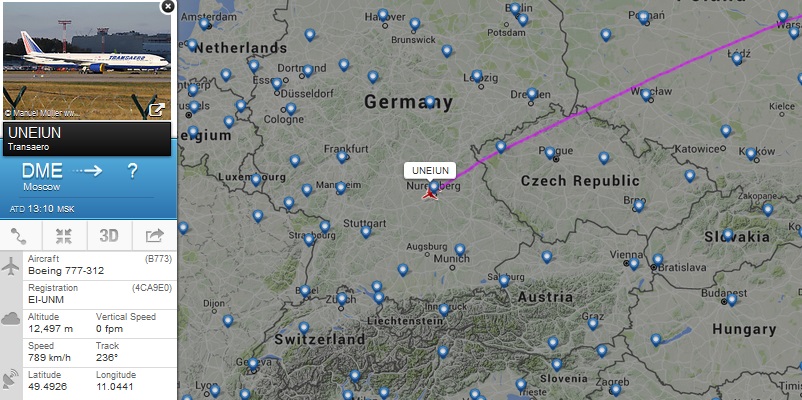Select the airport marker near Munich
The width and height of the screenshot is (802, 400).
460,249
